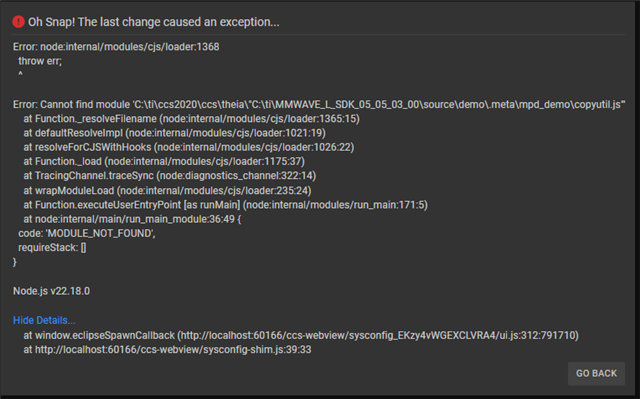The image size is (640, 399).
Task: Click the resolveForCJSWithHooks stack entry
Action: pos(189,147)
